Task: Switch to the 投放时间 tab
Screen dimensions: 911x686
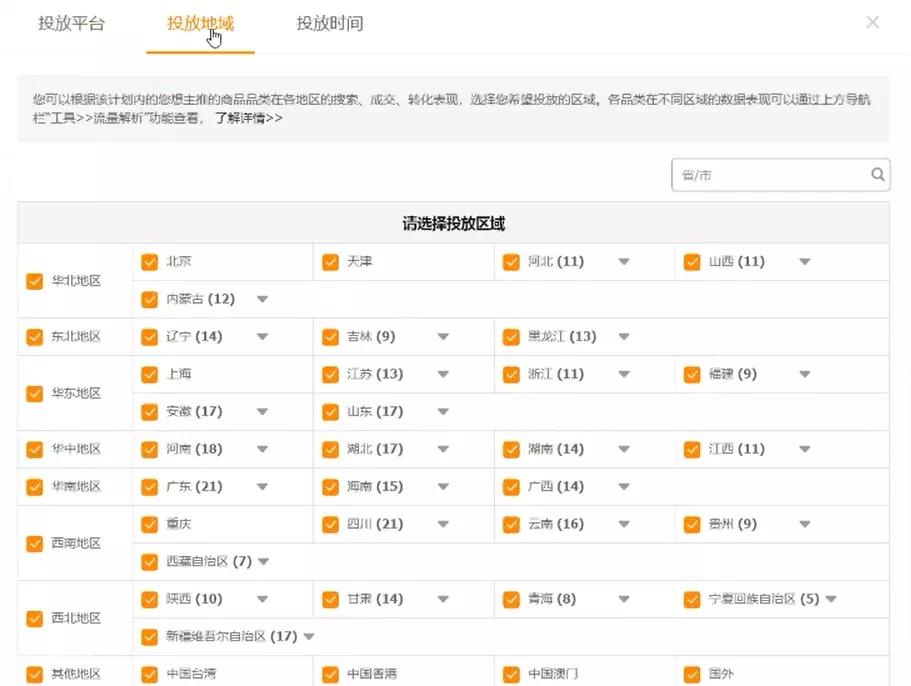Action: (x=330, y=22)
